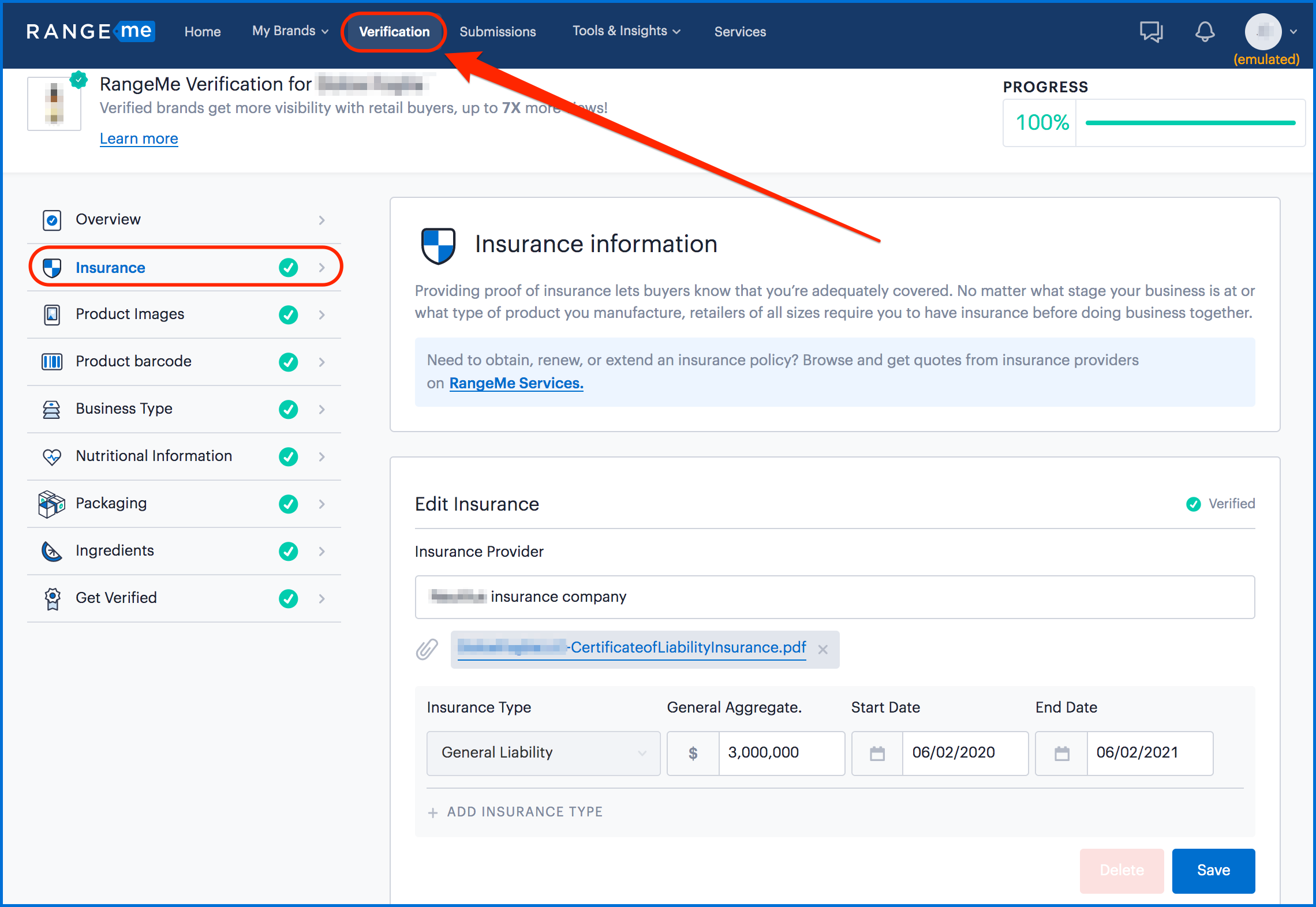Viewport: 1316px width, 907px height.
Task: Click the plus icon for adding insurance type
Action: pyautogui.click(x=433, y=813)
